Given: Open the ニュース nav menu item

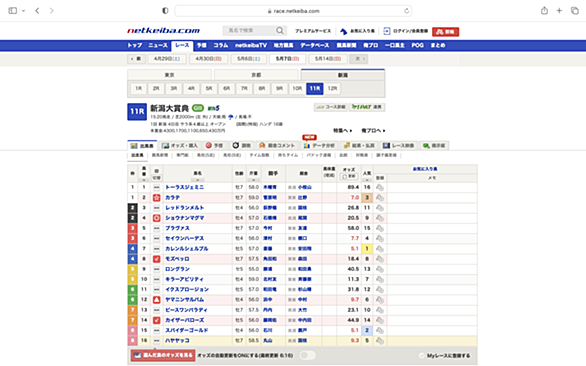Looking at the screenshot, I should coord(158,46).
